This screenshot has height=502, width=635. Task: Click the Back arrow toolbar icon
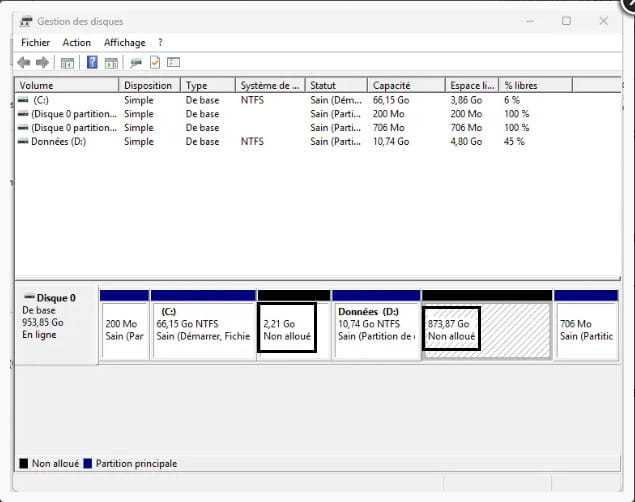24,63
